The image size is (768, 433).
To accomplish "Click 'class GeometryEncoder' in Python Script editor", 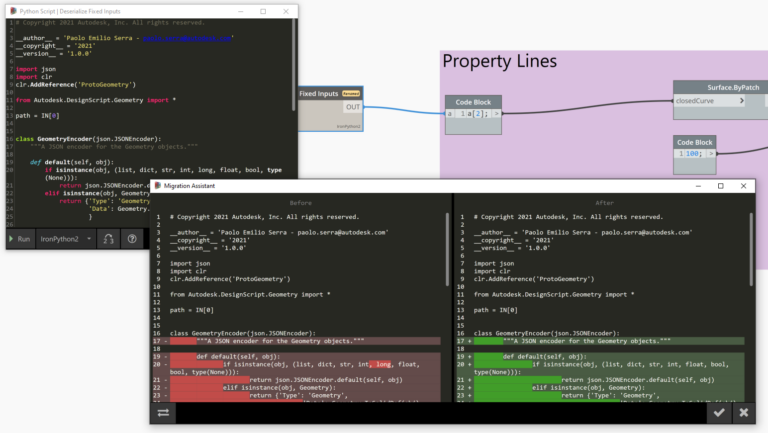I will 88,139.
